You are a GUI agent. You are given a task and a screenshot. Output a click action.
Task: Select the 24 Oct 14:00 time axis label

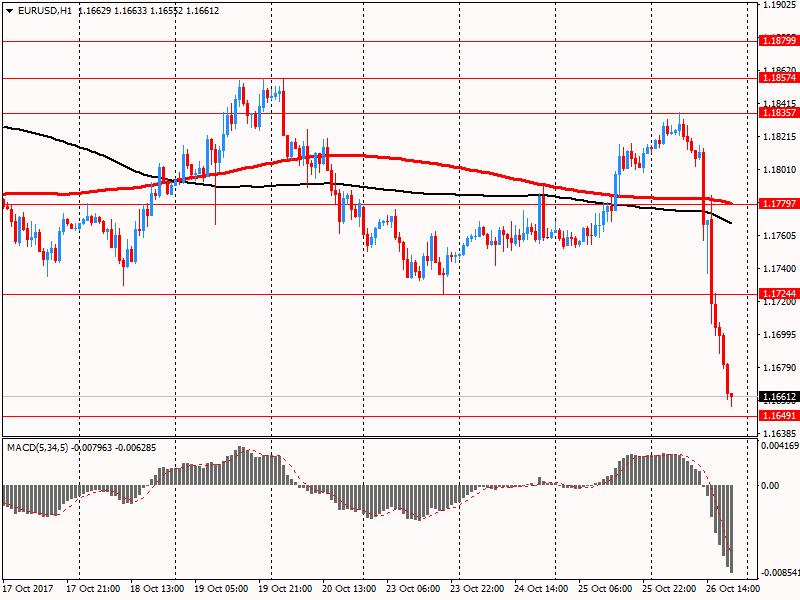click(x=541, y=589)
